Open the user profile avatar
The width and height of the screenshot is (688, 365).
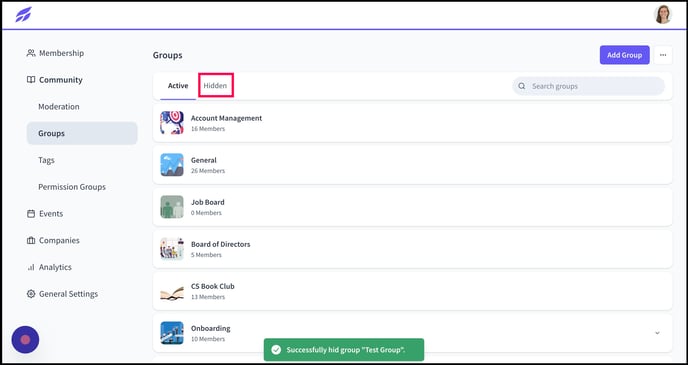pyautogui.click(x=663, y=14)
